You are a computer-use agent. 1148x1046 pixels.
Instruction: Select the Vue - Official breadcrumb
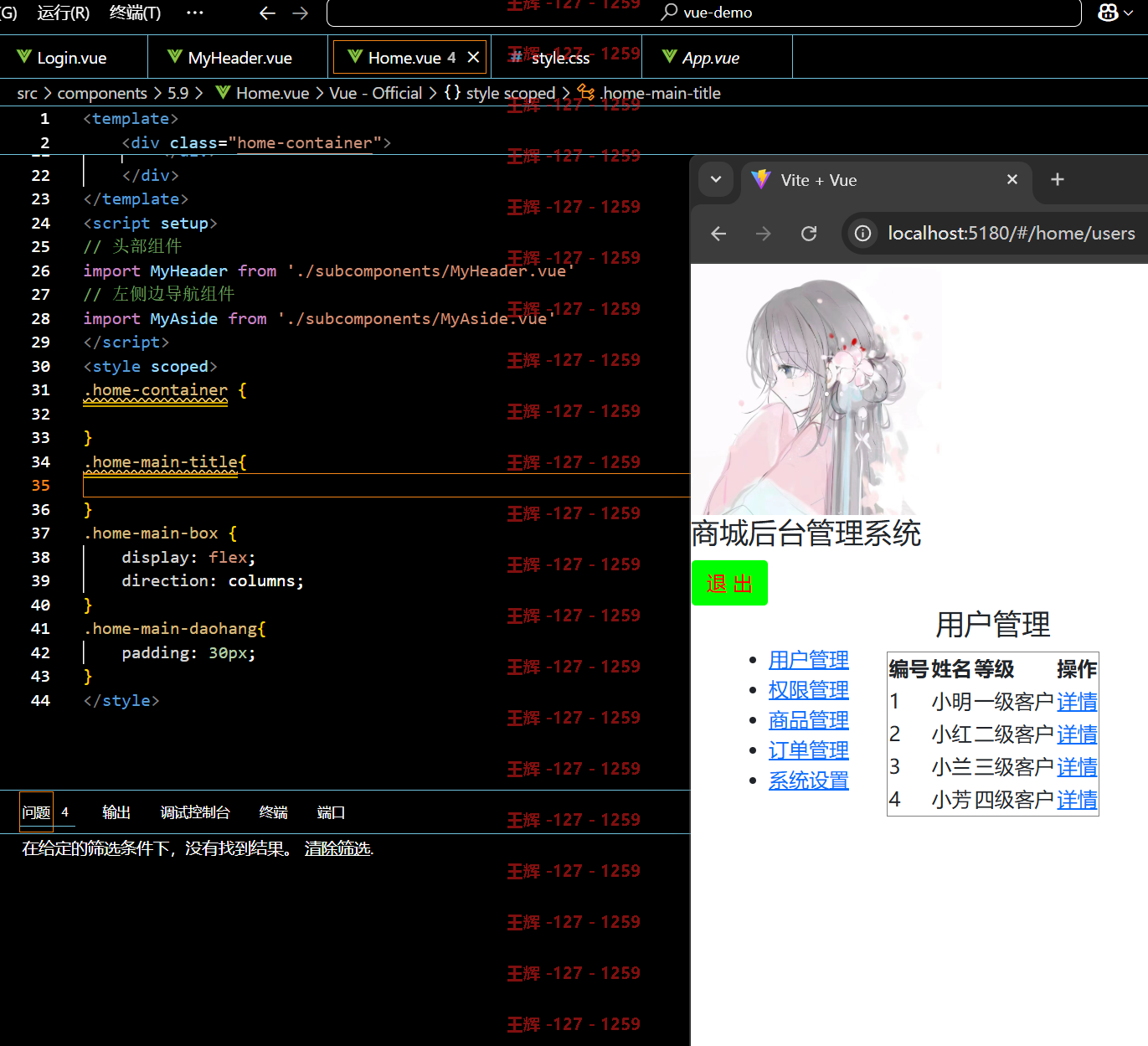tap(376, 93)
